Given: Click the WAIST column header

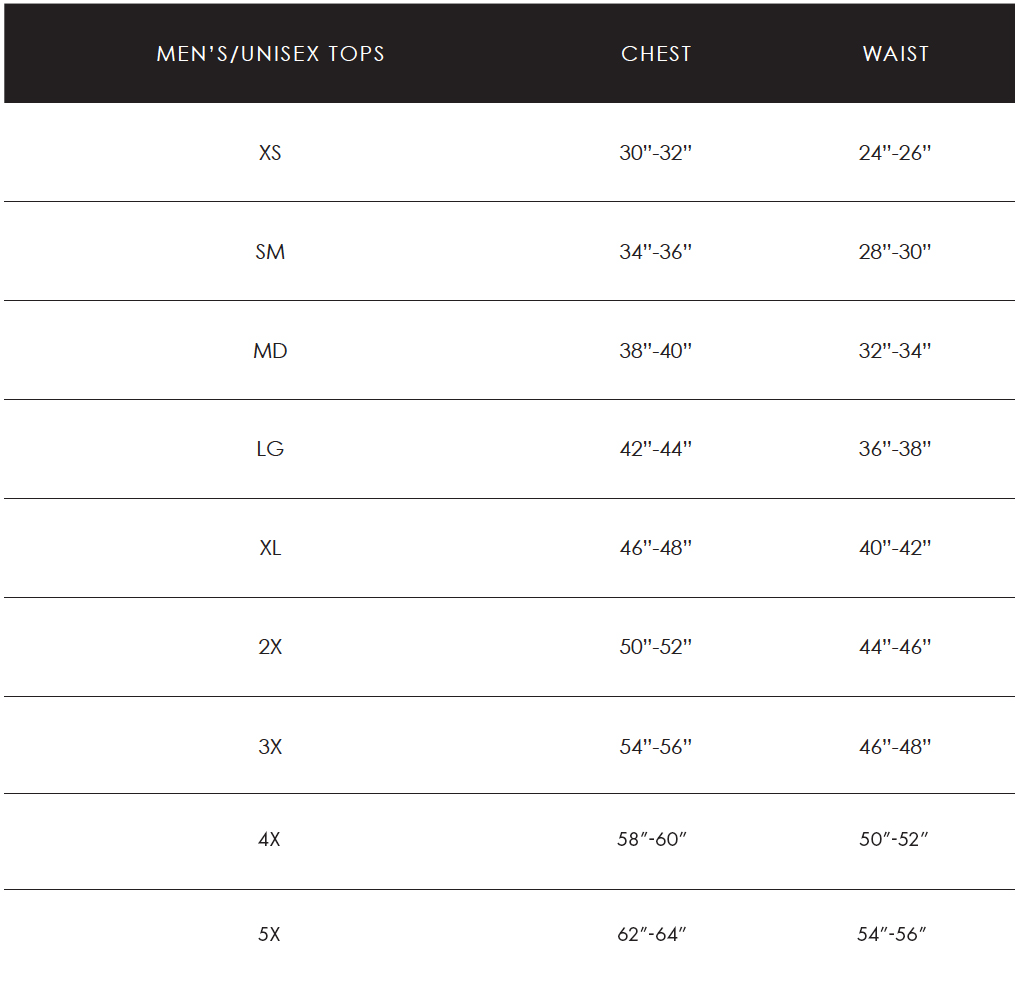Looking at the screenshot, I should [x=895, y=54].
